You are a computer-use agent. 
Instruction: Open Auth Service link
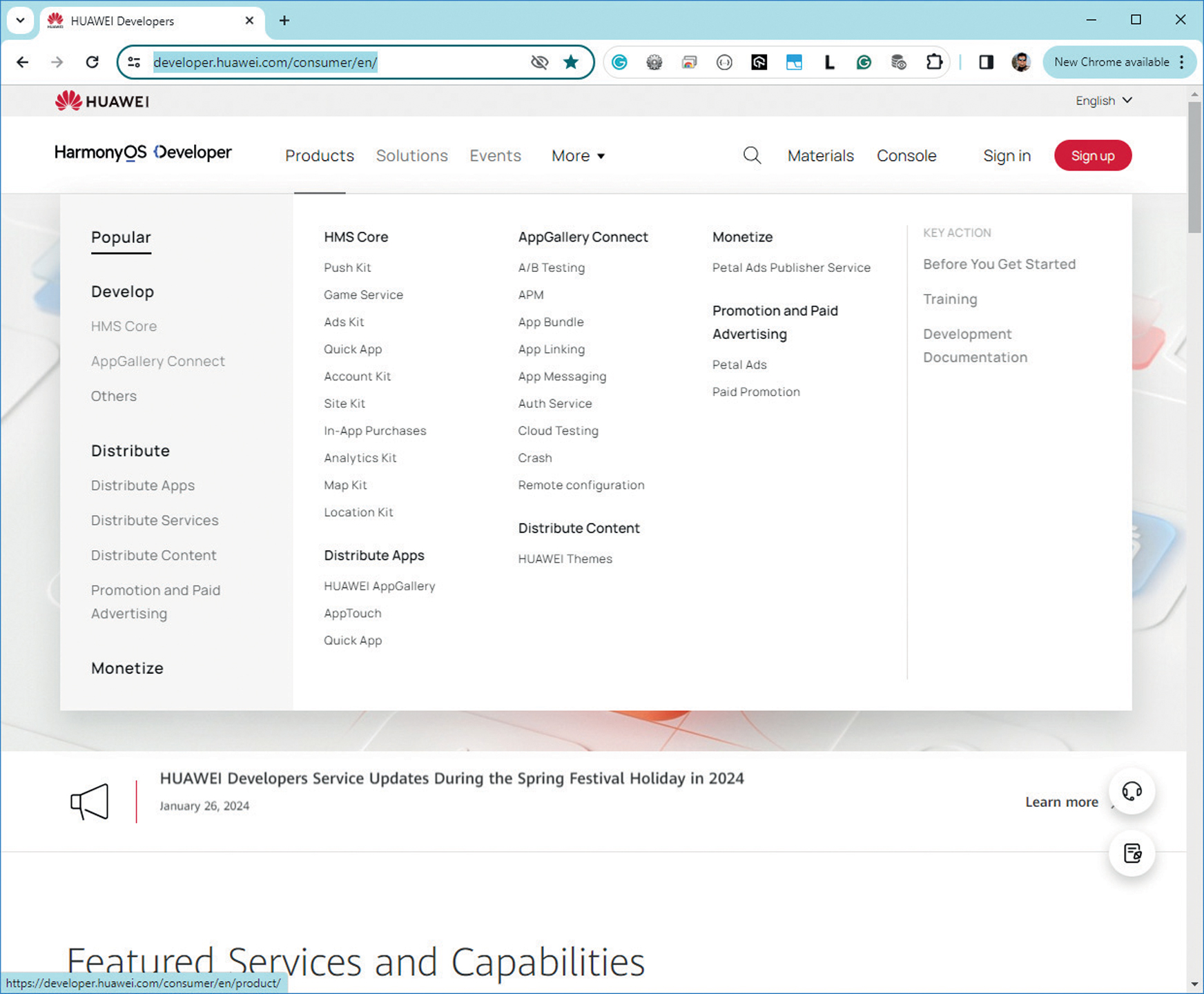[x=554, y=403]
